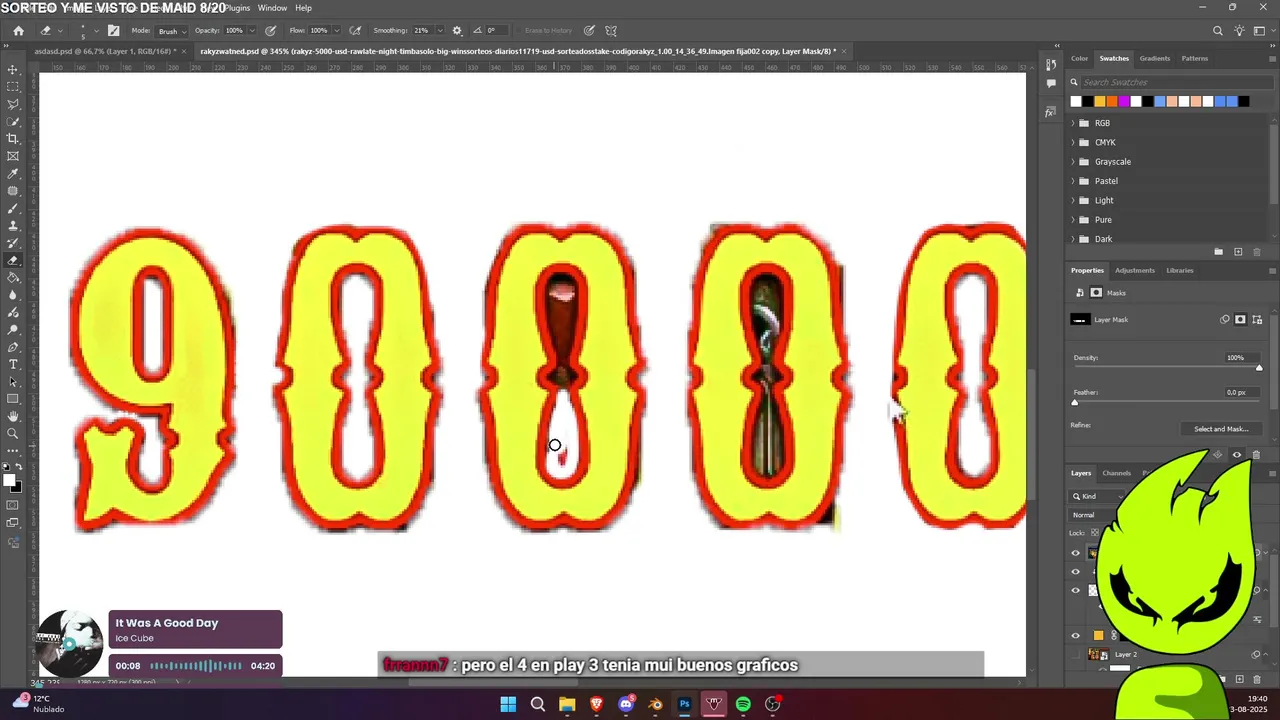Toggle mask visibility eye in Properties
1280x720 pixels.
tap(1237, 455)
